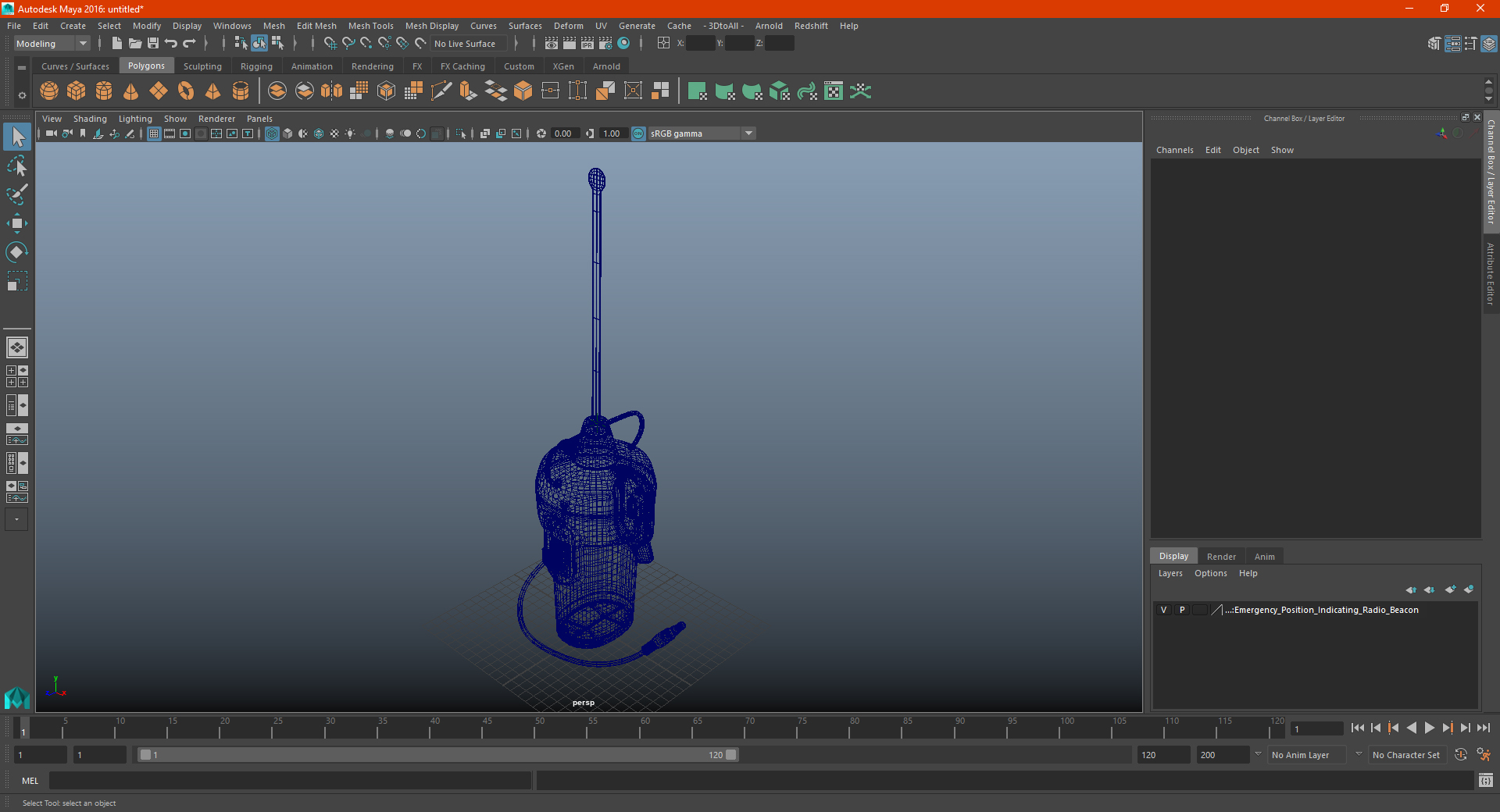This screenshot has width=1500, height=812.
Task: Open the Windows menu
Action: (x=232, y=26)
